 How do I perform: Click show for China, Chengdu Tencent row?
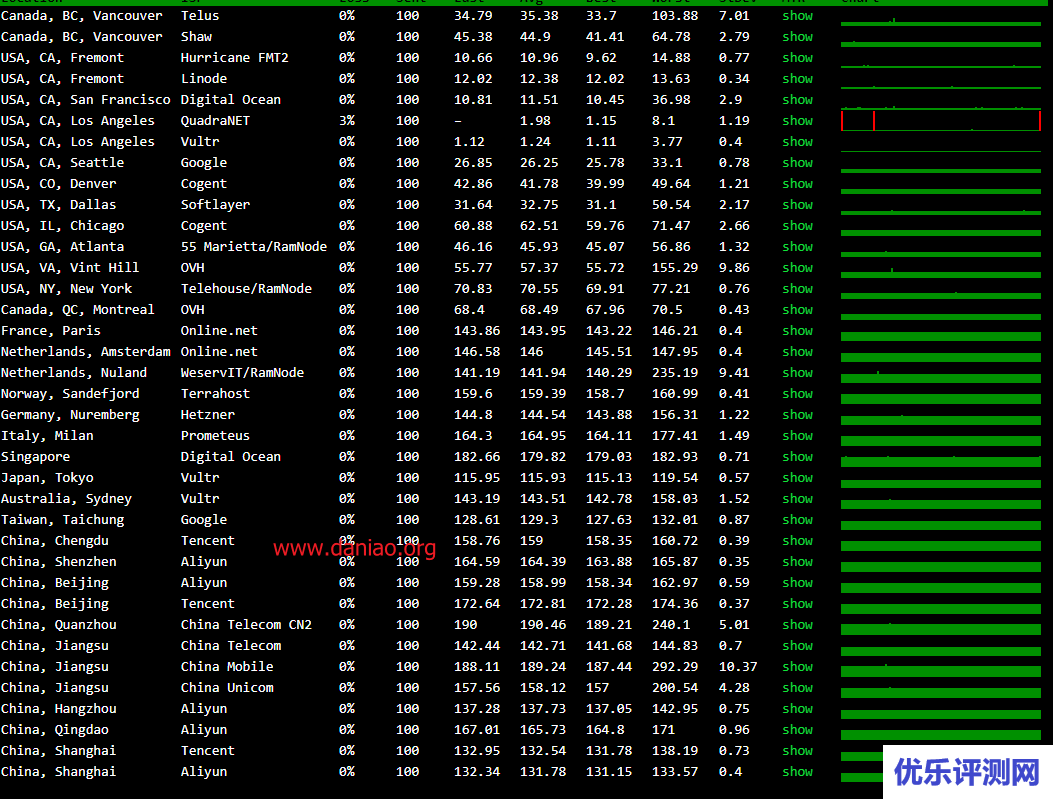797,541
